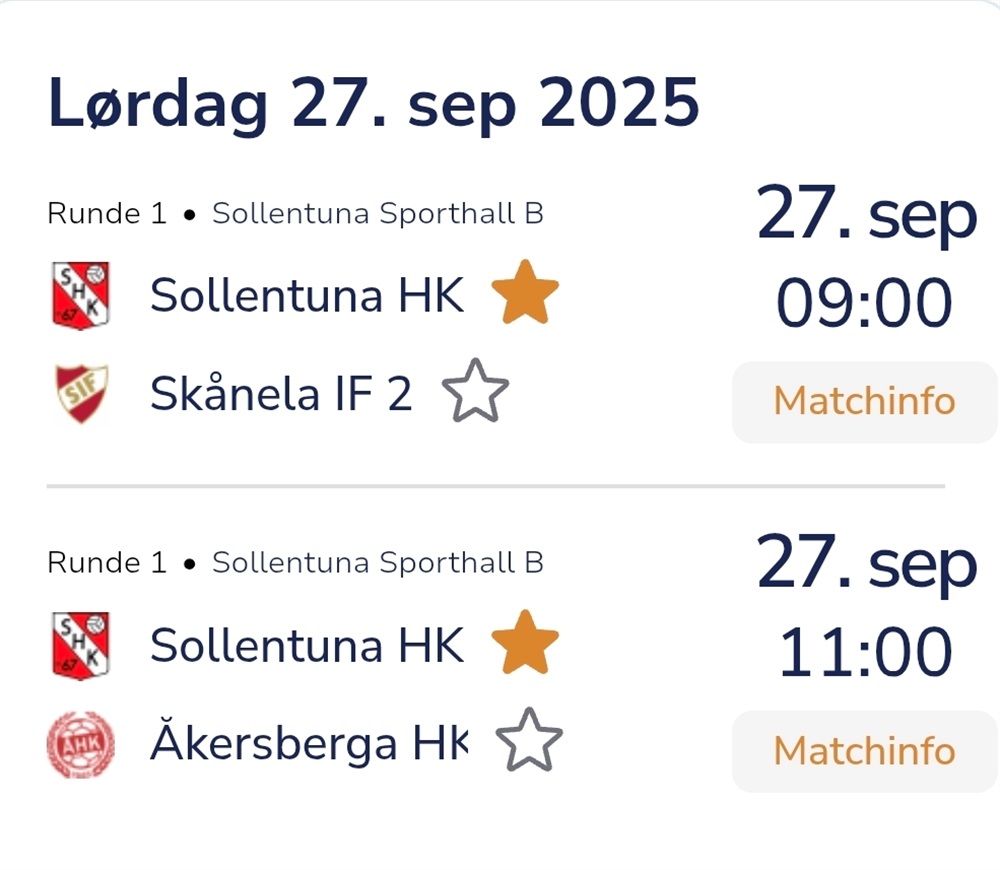This screenshot has height=870, width=1000.
Task: Open Matchinfo for the 09:00 match
Action: pos(864,402)
